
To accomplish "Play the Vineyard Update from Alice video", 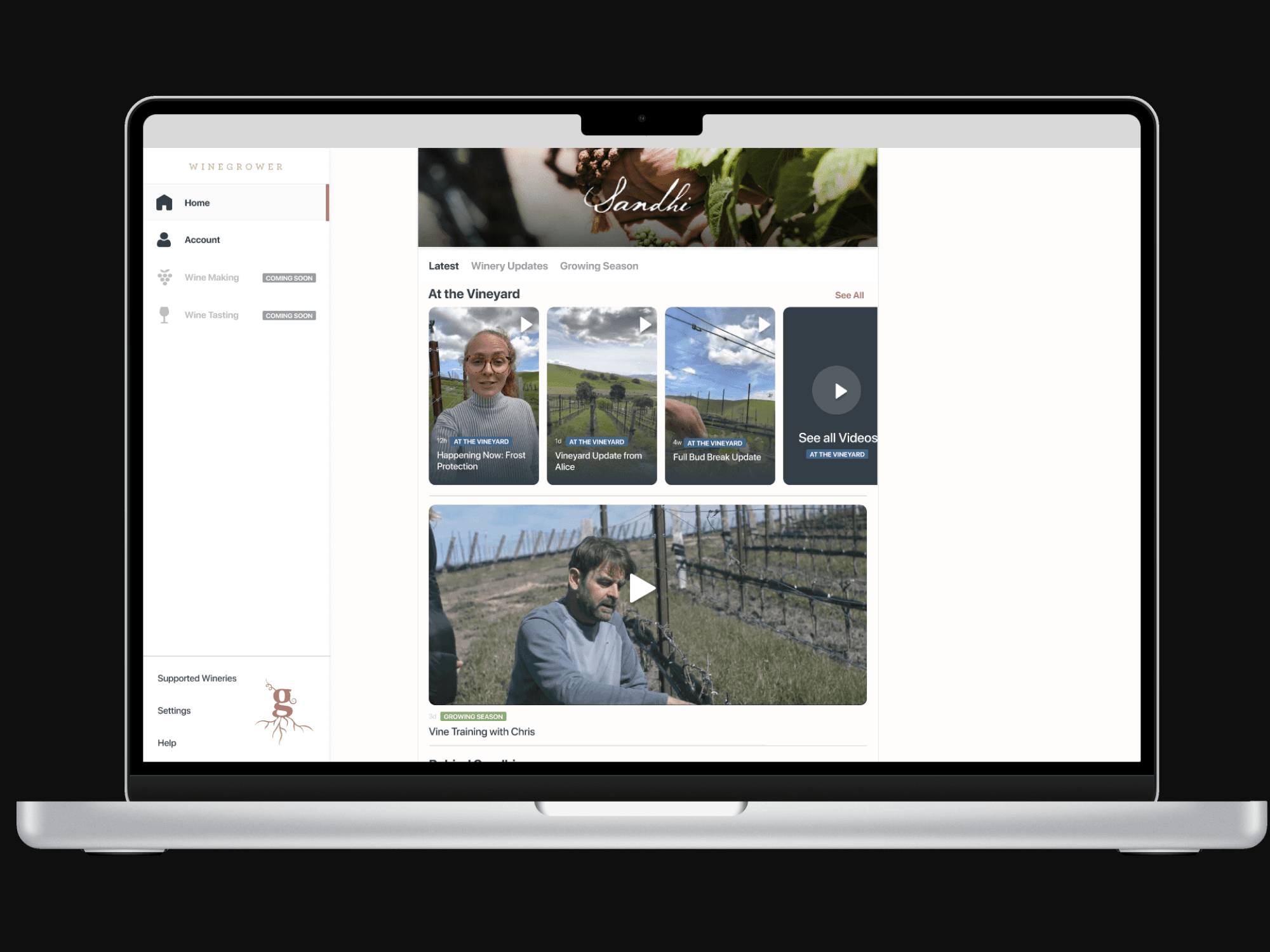I will pos(645,325).
